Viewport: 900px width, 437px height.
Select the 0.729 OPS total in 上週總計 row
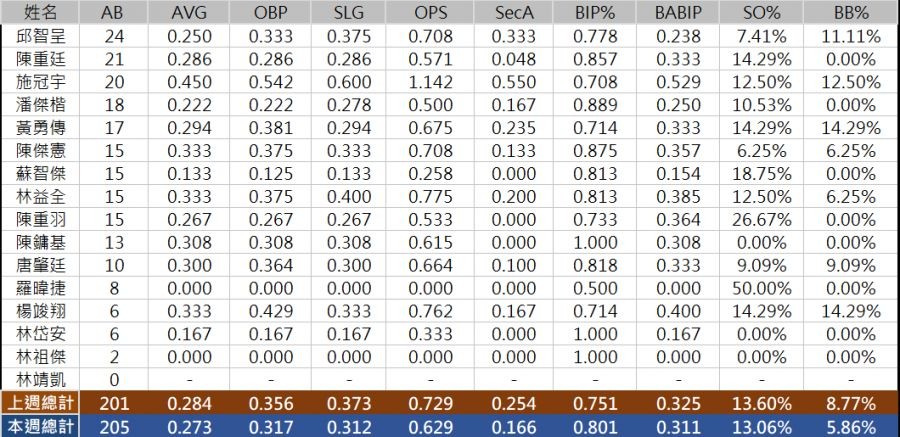(x=430, y=402)
